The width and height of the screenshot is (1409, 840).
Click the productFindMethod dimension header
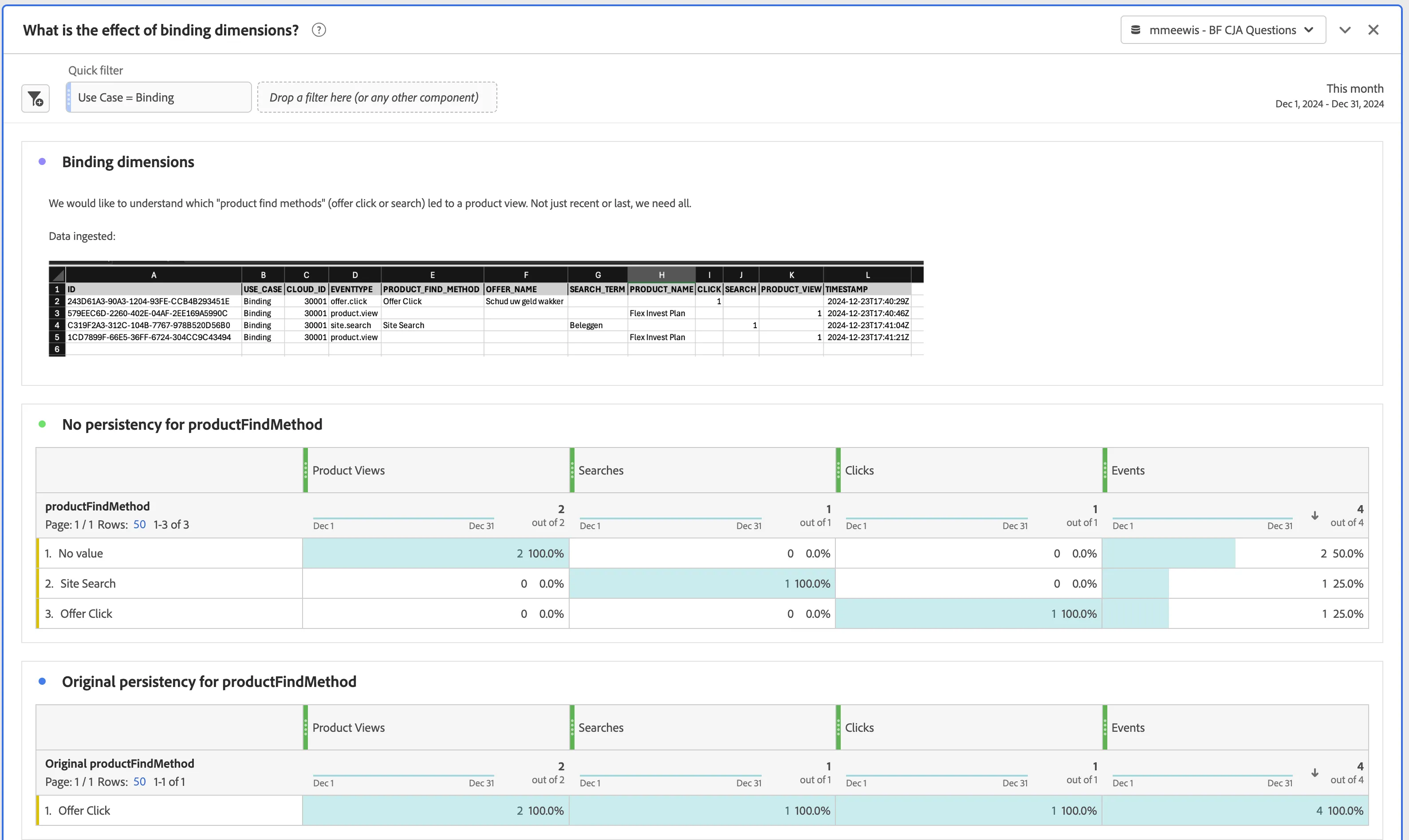(x=97, y=506)
